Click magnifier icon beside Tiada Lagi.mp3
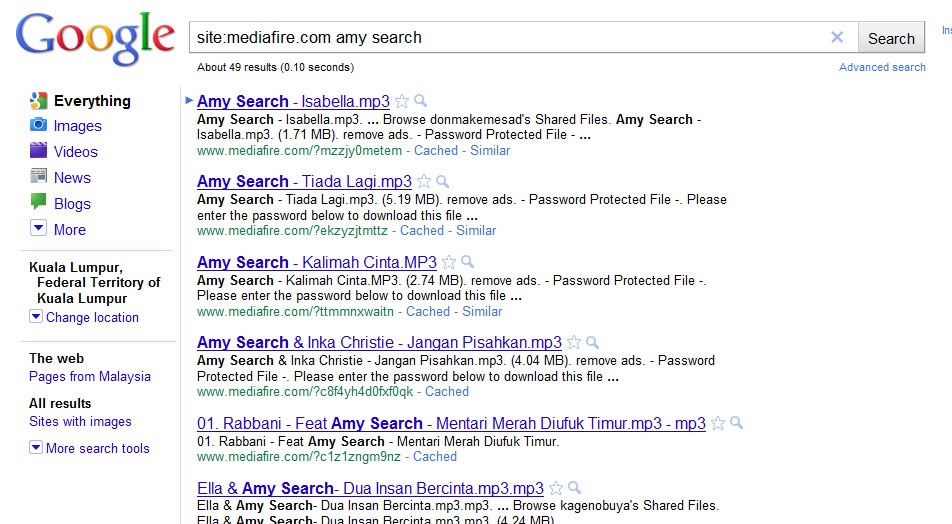Viewport: 952px width, 524px height. point(443,181)
